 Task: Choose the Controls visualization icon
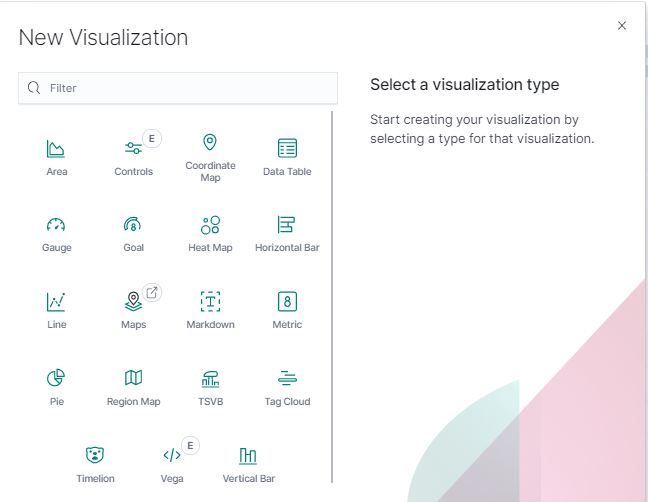point(133,148)
